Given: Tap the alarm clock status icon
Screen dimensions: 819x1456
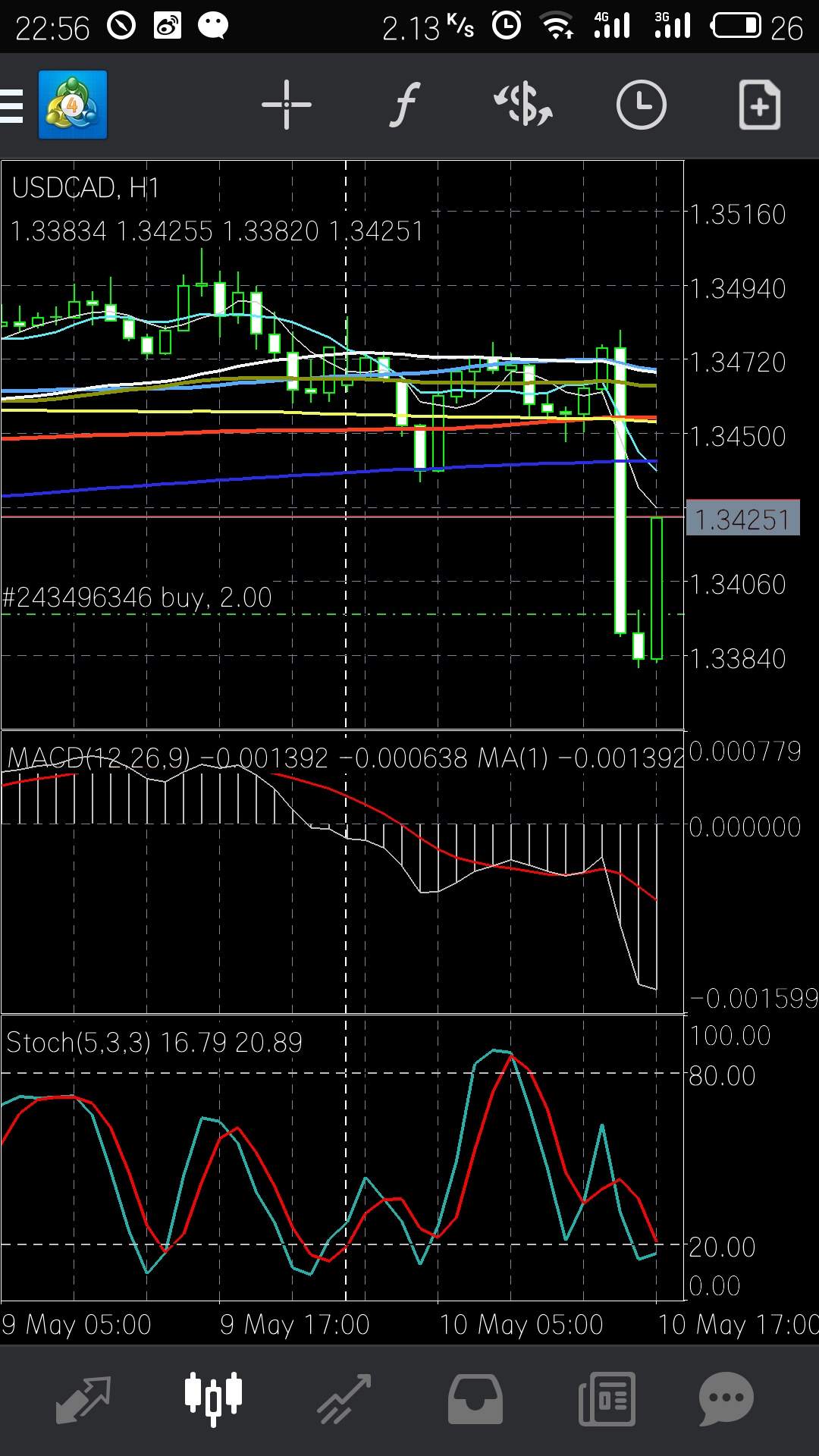Looking at the screenshot, I should pos(507,26).
